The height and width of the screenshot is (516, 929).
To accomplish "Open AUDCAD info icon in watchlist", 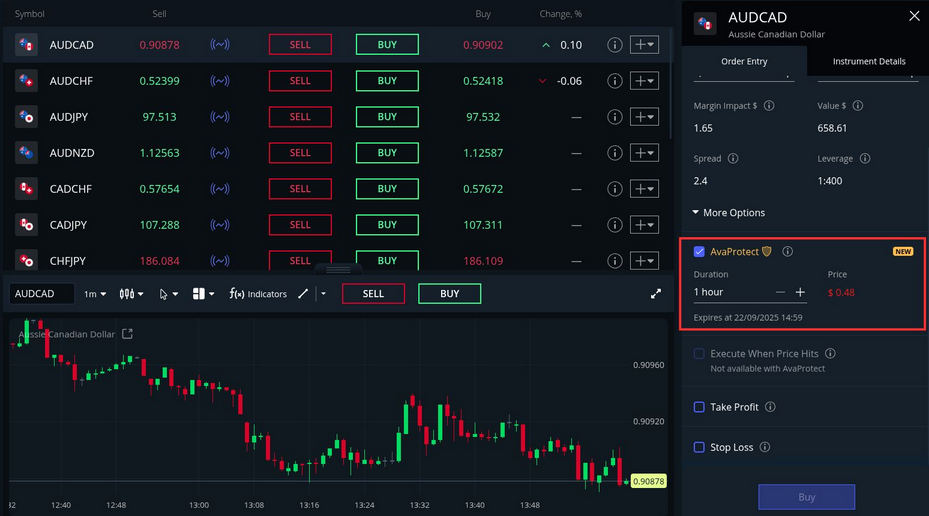I will (x=614, y=45).
